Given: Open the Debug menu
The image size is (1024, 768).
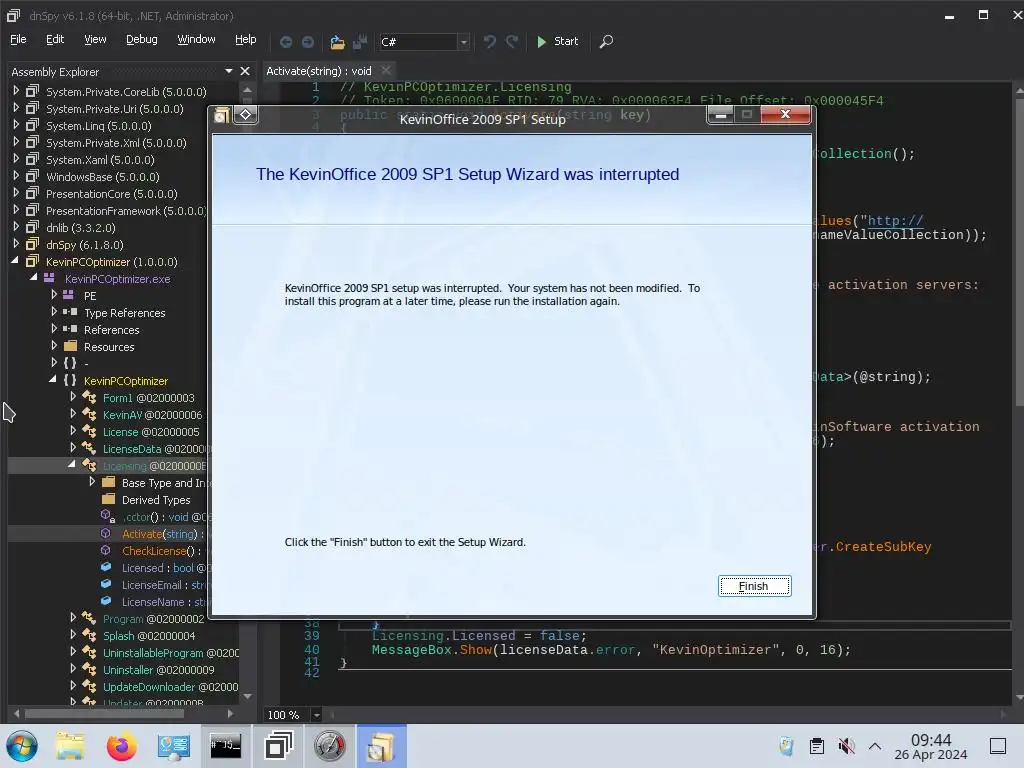Looking at the screenshot, I should coord(142,39).
